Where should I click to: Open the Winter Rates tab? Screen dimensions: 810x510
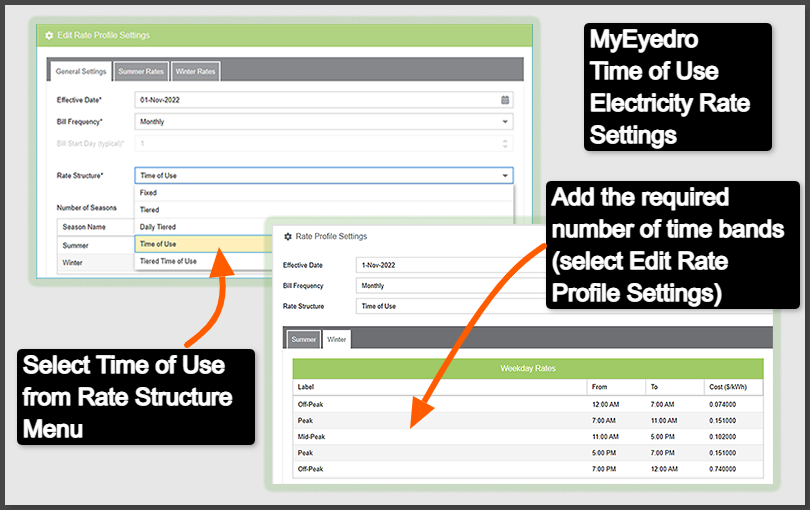195,71
